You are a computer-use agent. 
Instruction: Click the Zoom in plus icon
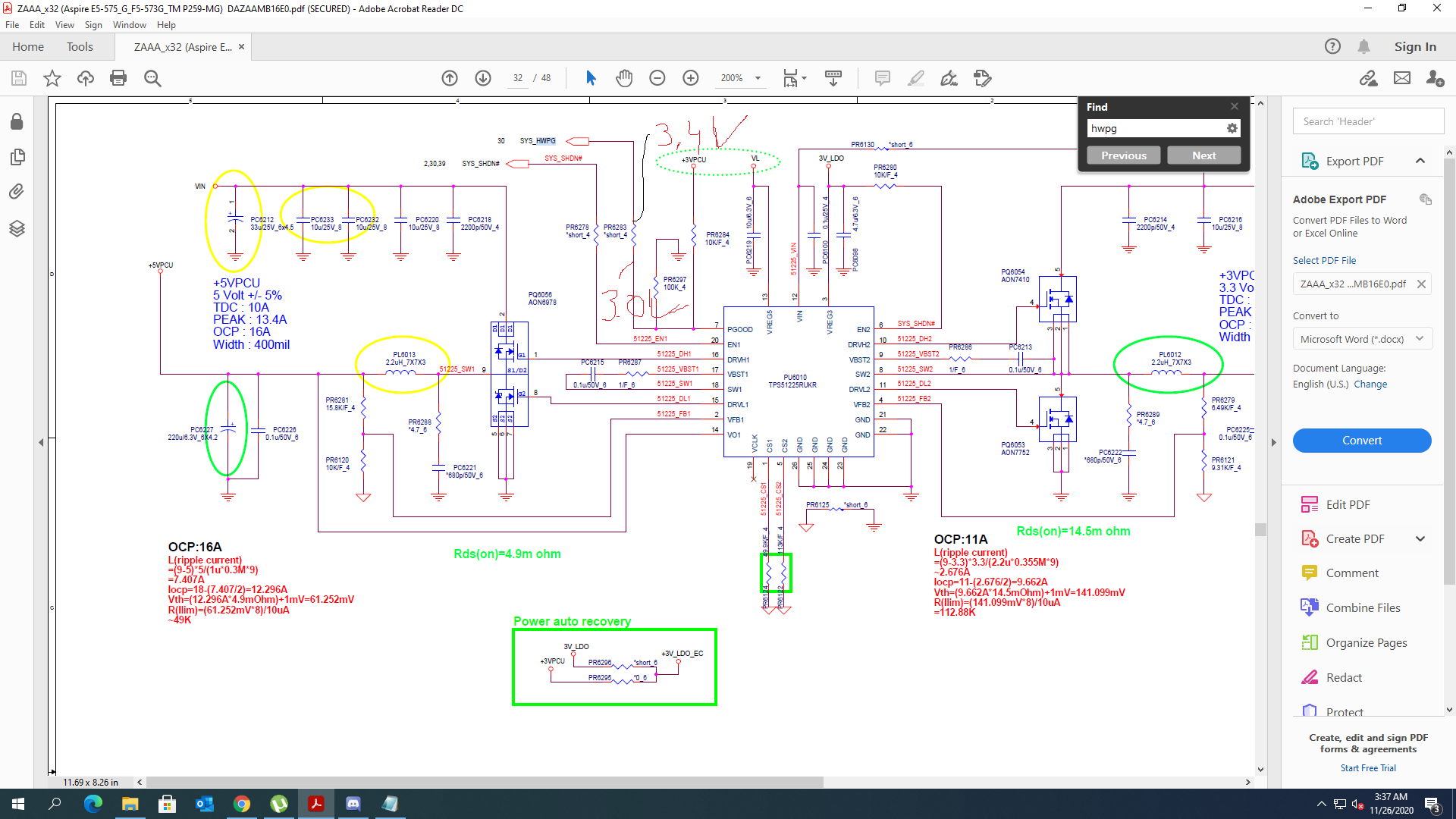point(690,78)
